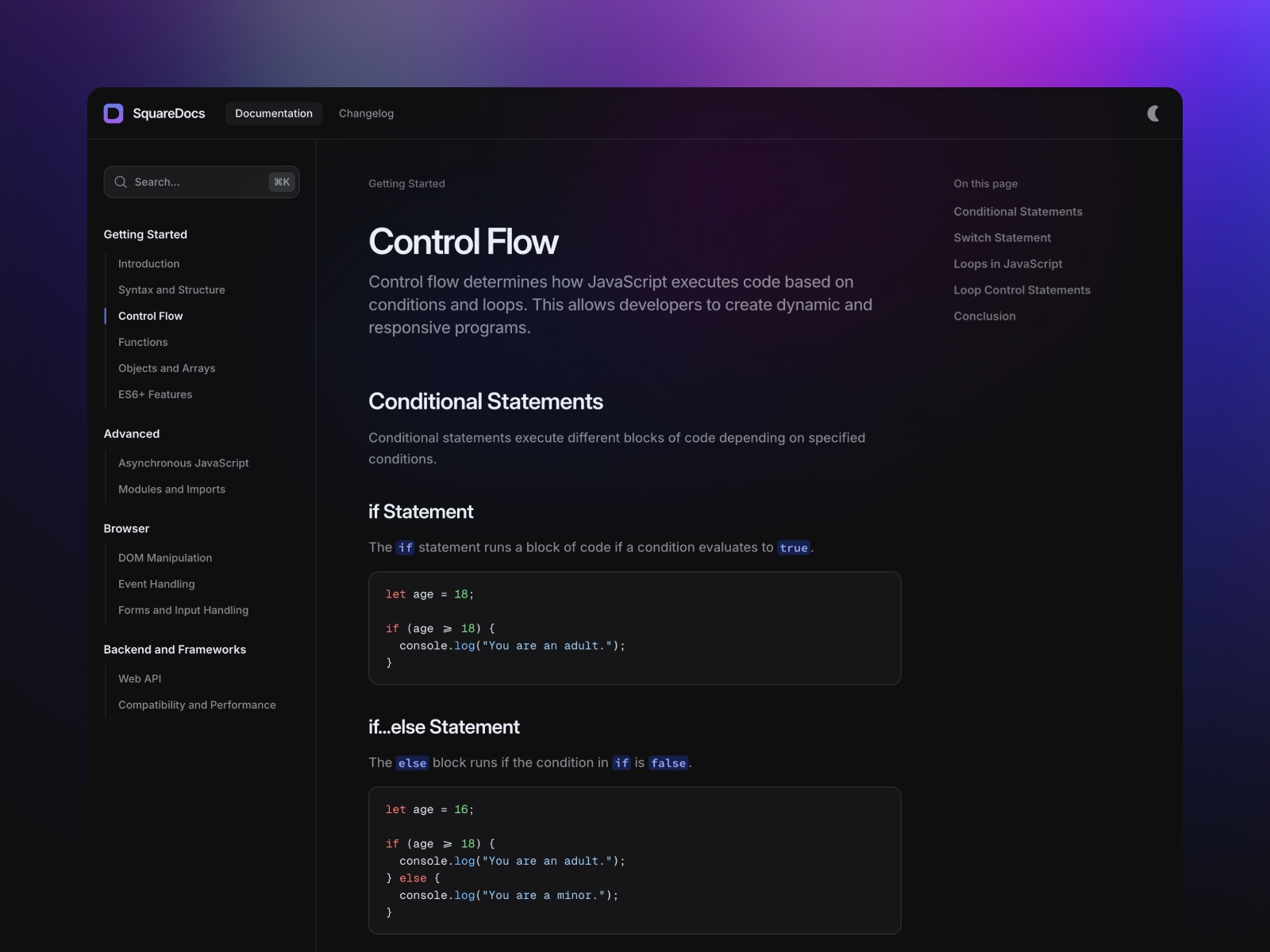Open the Introduction page in the sidebar
This screenshot has width=1270, height=952.
pyautogui.click(x=148, y=263)
